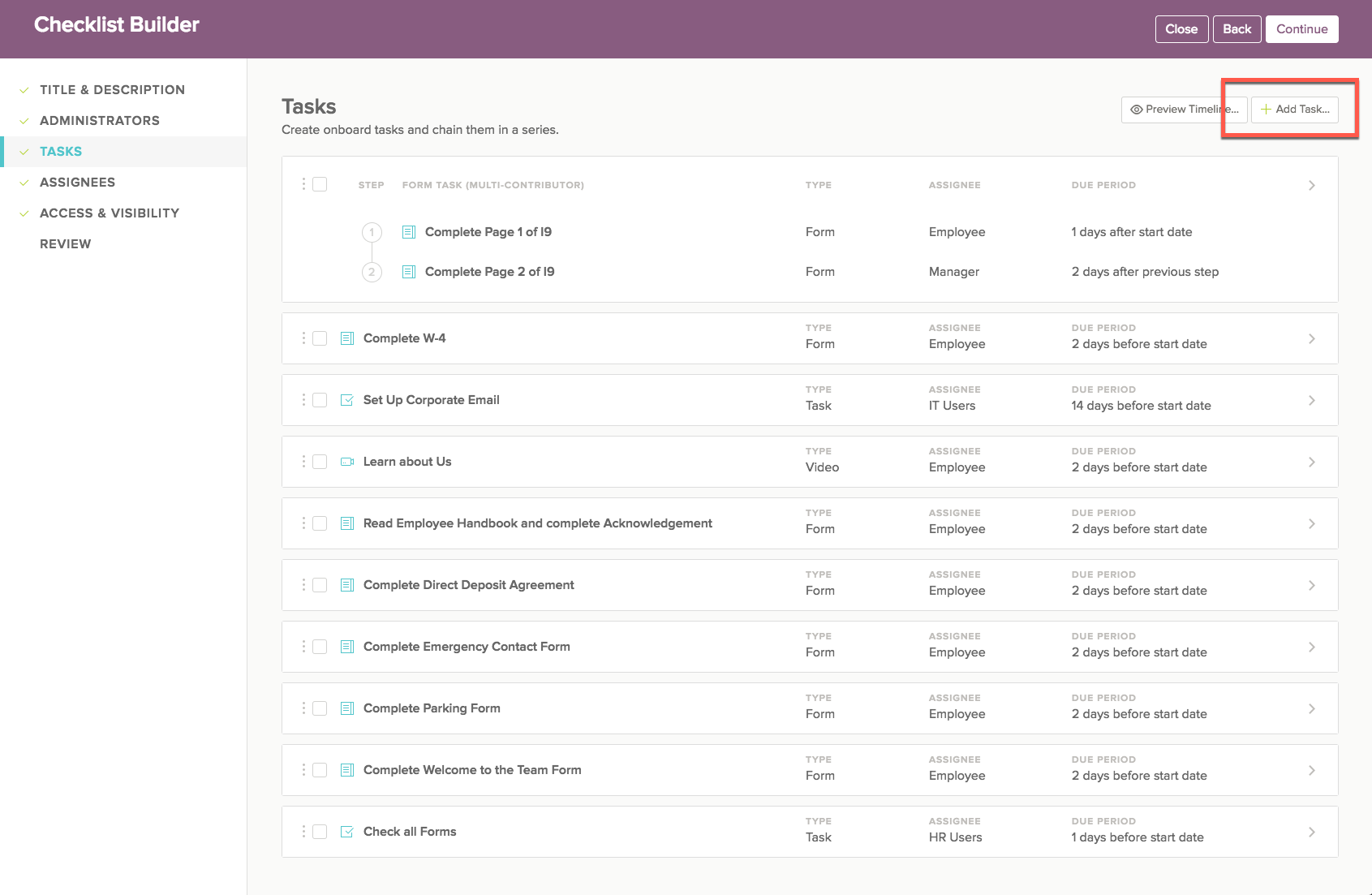
Task: Grab drag handle of Set Up Corporate Email row
Action: pyautogui.click(x=303, y=400)
